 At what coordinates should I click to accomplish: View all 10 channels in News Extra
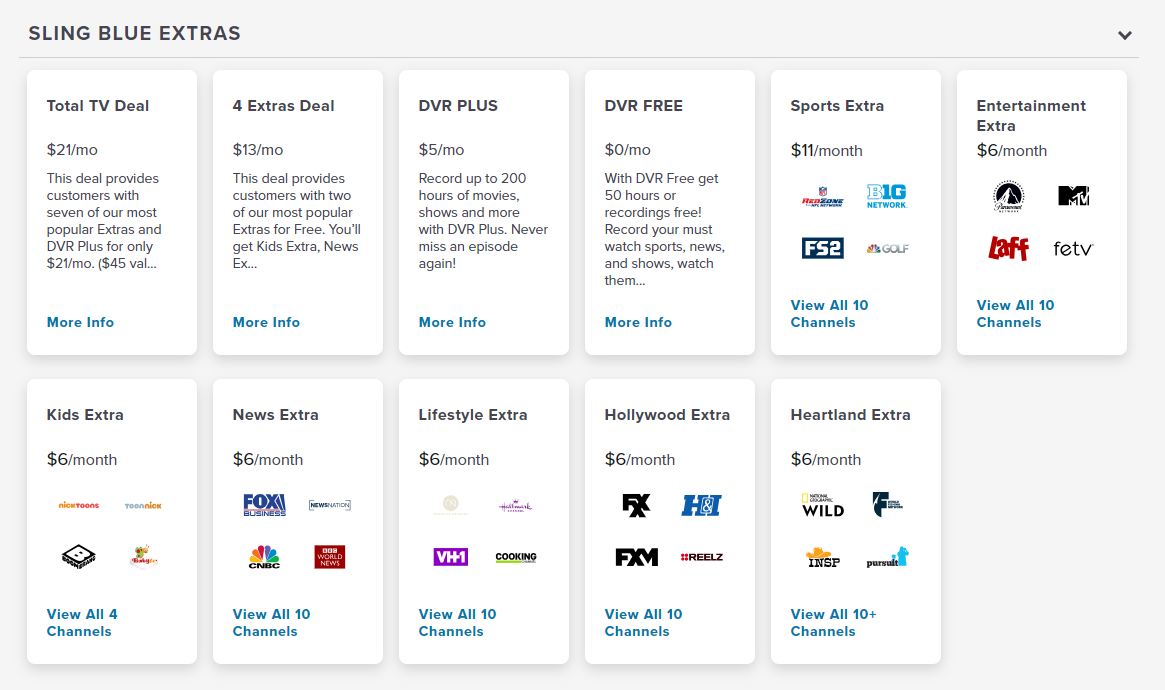click(271, 622)
